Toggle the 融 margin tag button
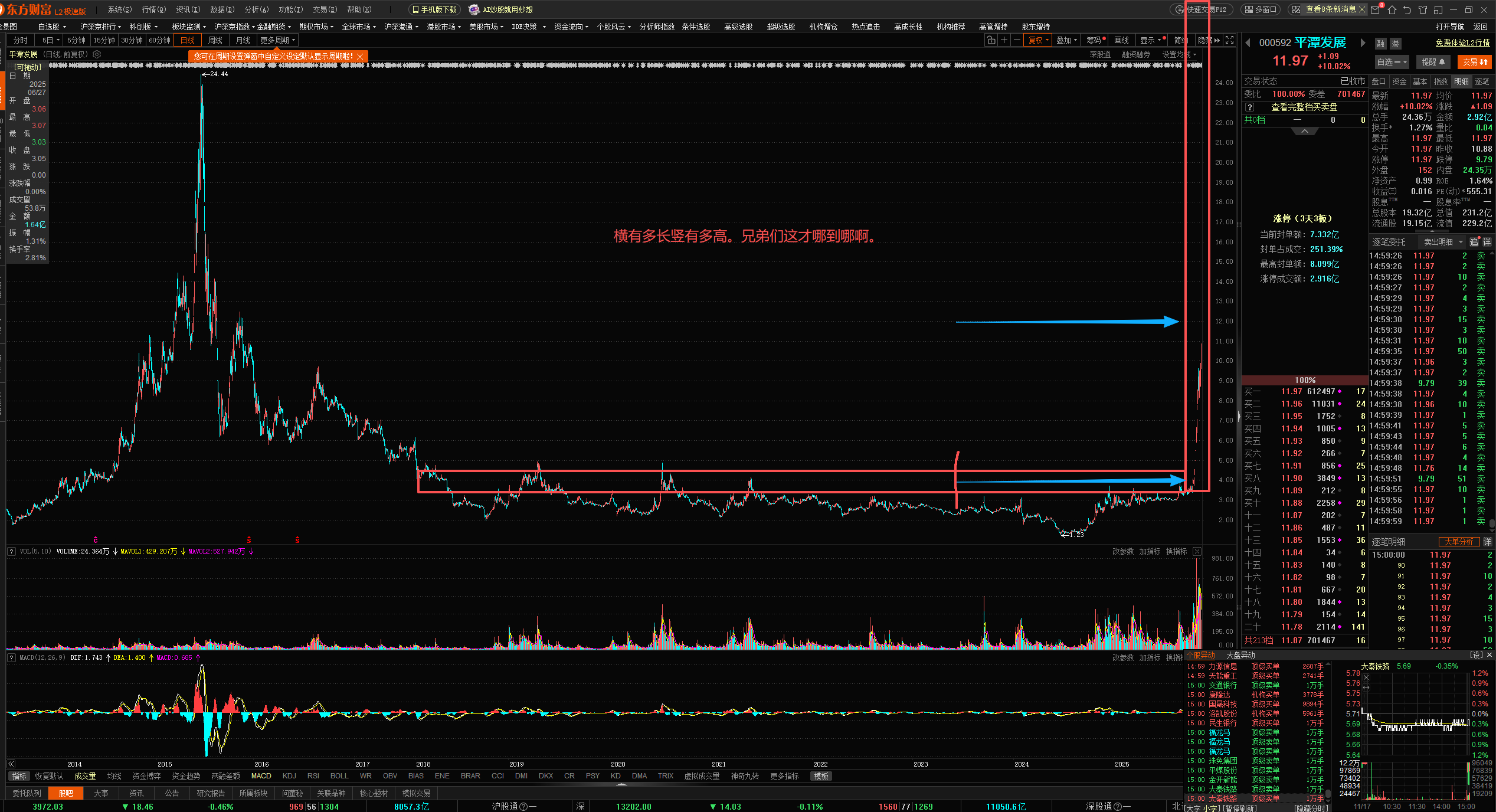Screen dimensions: 1496x812 [1380, 44]
